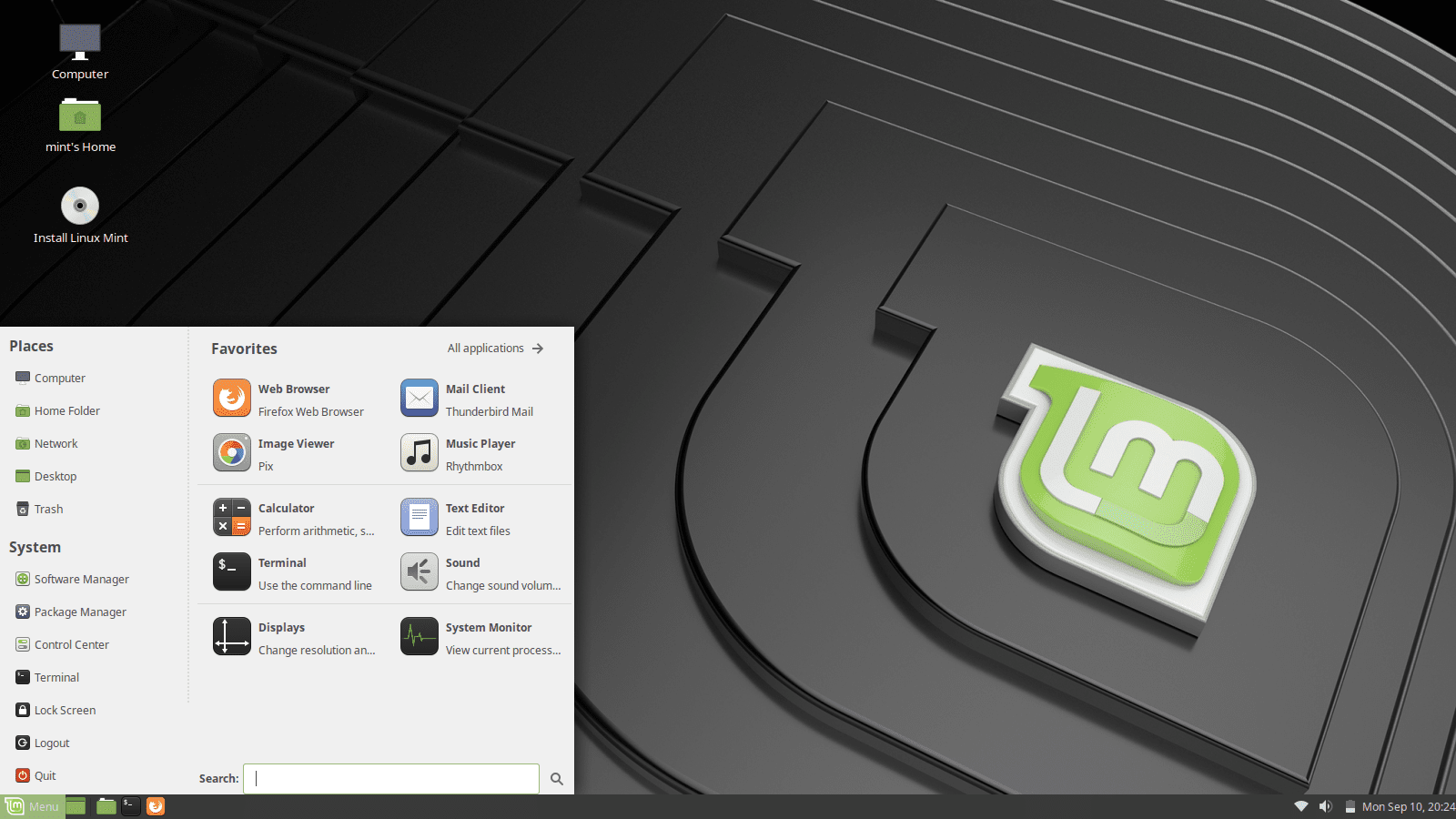The height and width of the screenshot is (819, 1456).
Task: Launch System Monitor from Favorites
Action: point(481,638)
